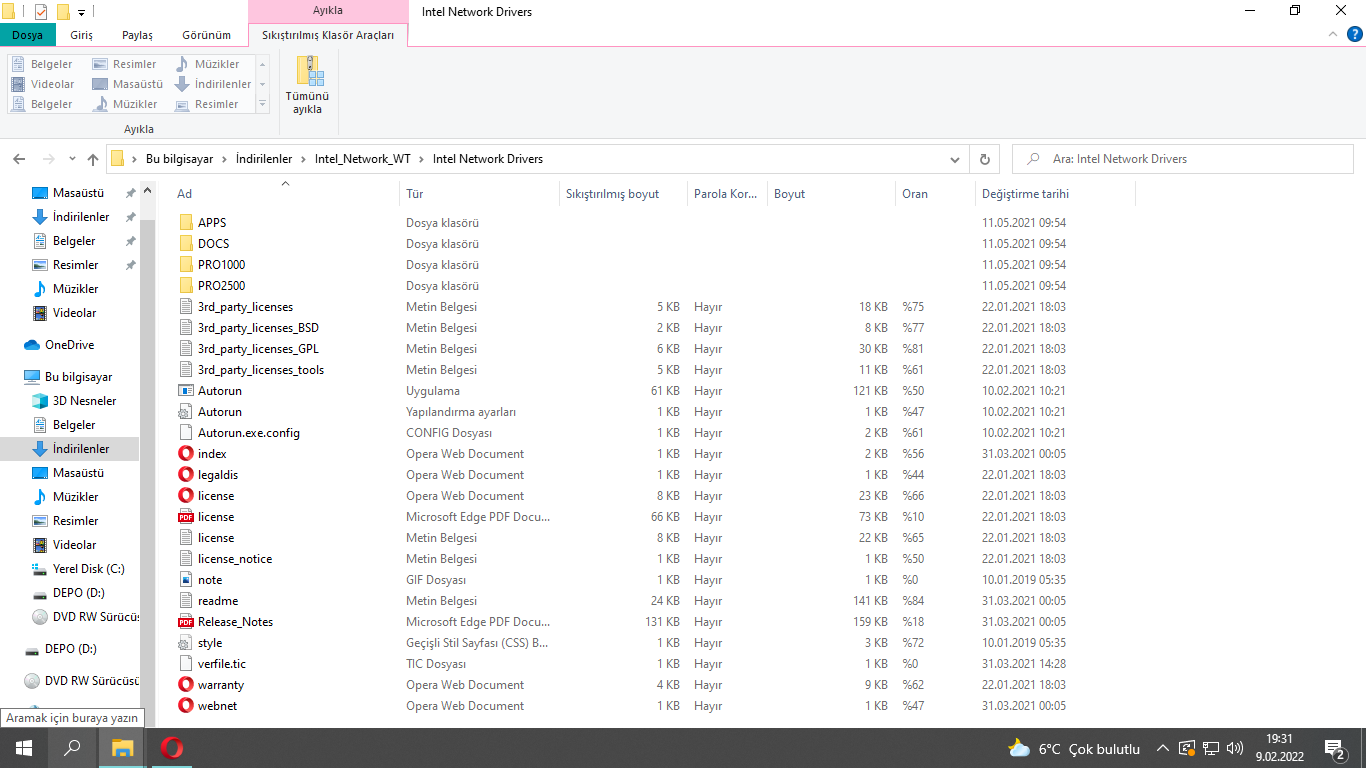Select OneDrive in the navigation pane
Viewport: 1366px width, 768px height.
pos(70,345)
